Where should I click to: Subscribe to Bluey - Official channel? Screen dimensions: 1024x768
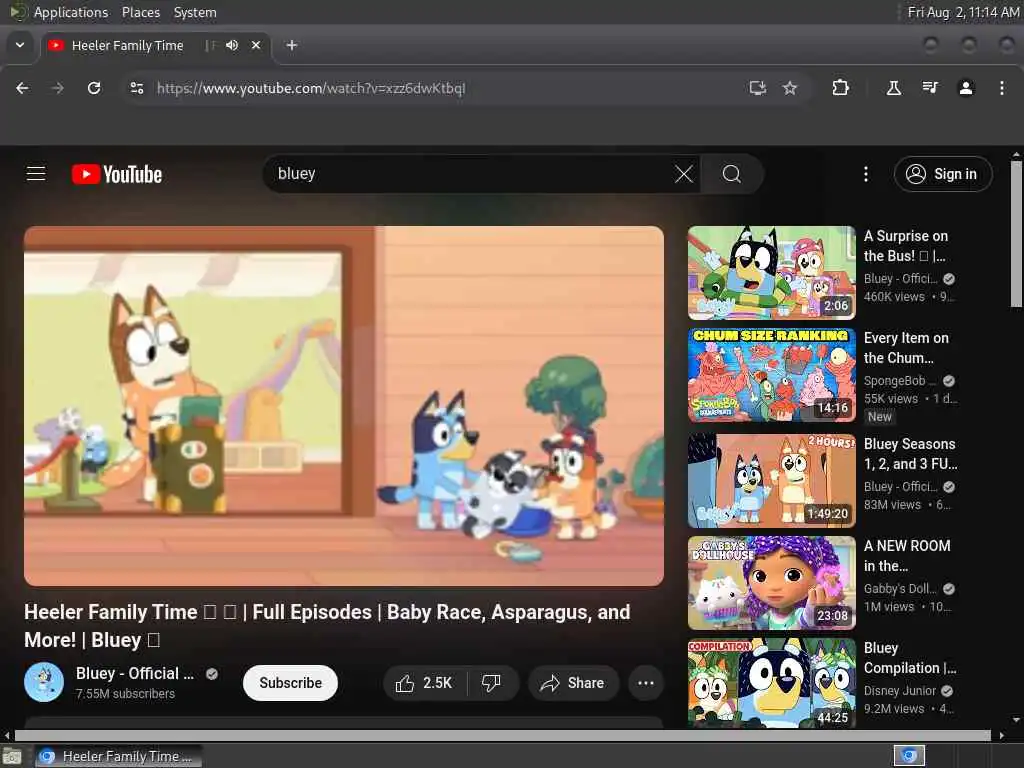[291, 683]
